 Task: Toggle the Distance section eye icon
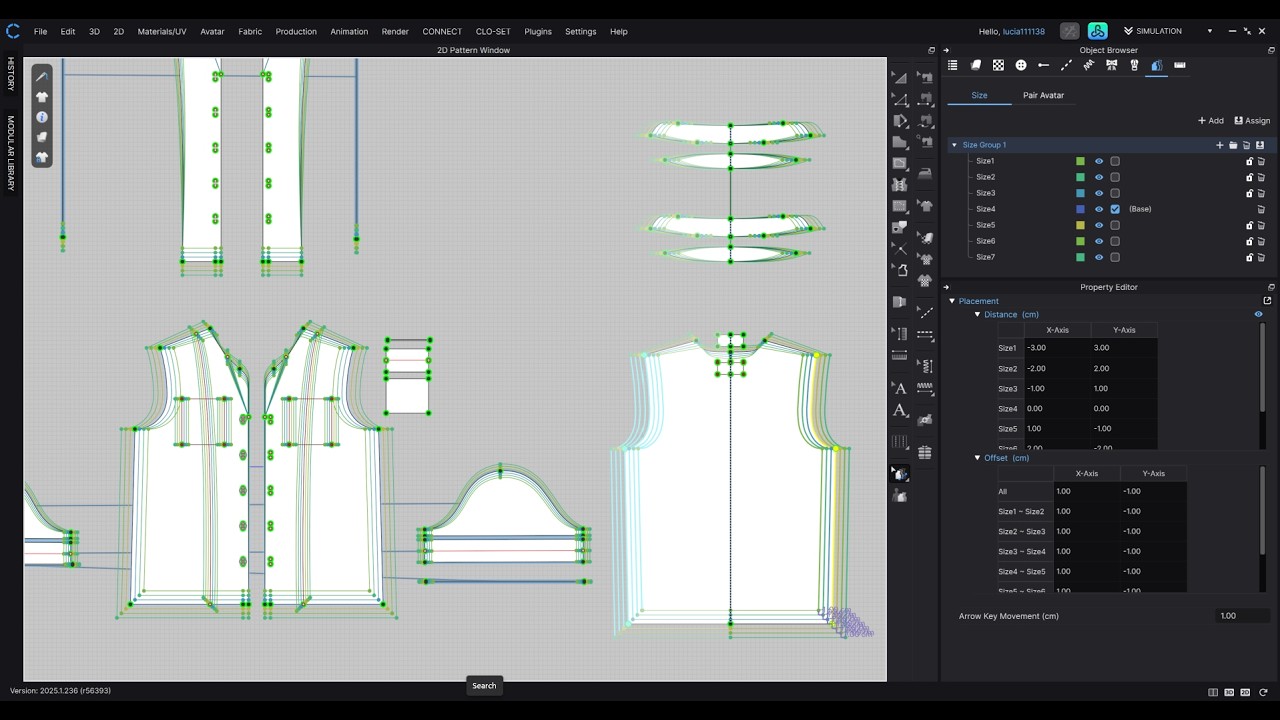(x=1258, y=314)
